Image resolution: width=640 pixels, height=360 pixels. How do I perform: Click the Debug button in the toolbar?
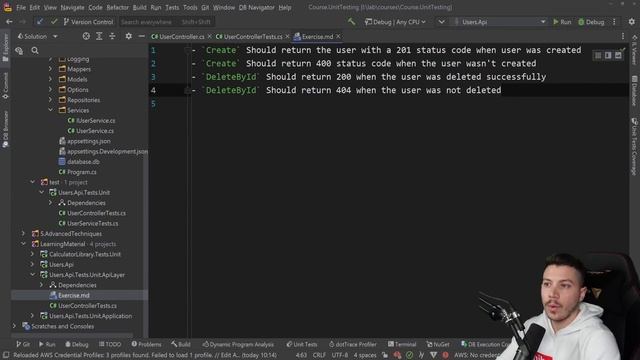[591, 22]
